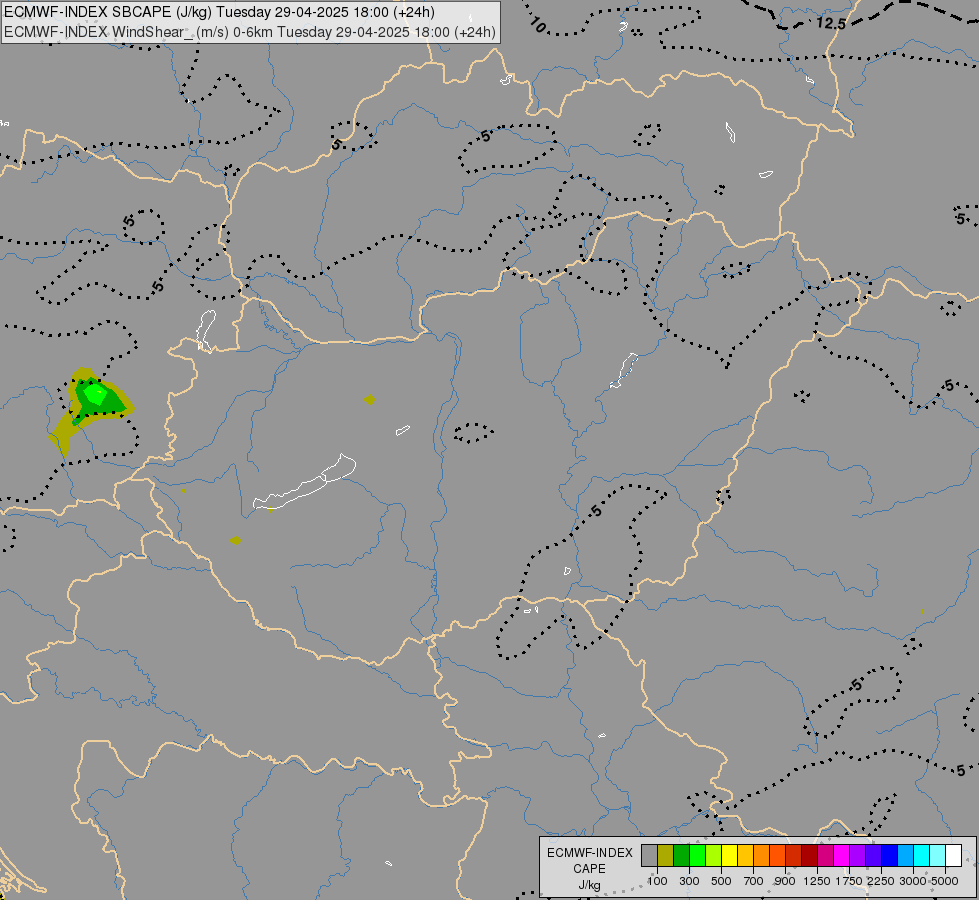Click the bright green CAPE maximum on the map
Viewport: 979px width, 900px height.
point(96,394)
